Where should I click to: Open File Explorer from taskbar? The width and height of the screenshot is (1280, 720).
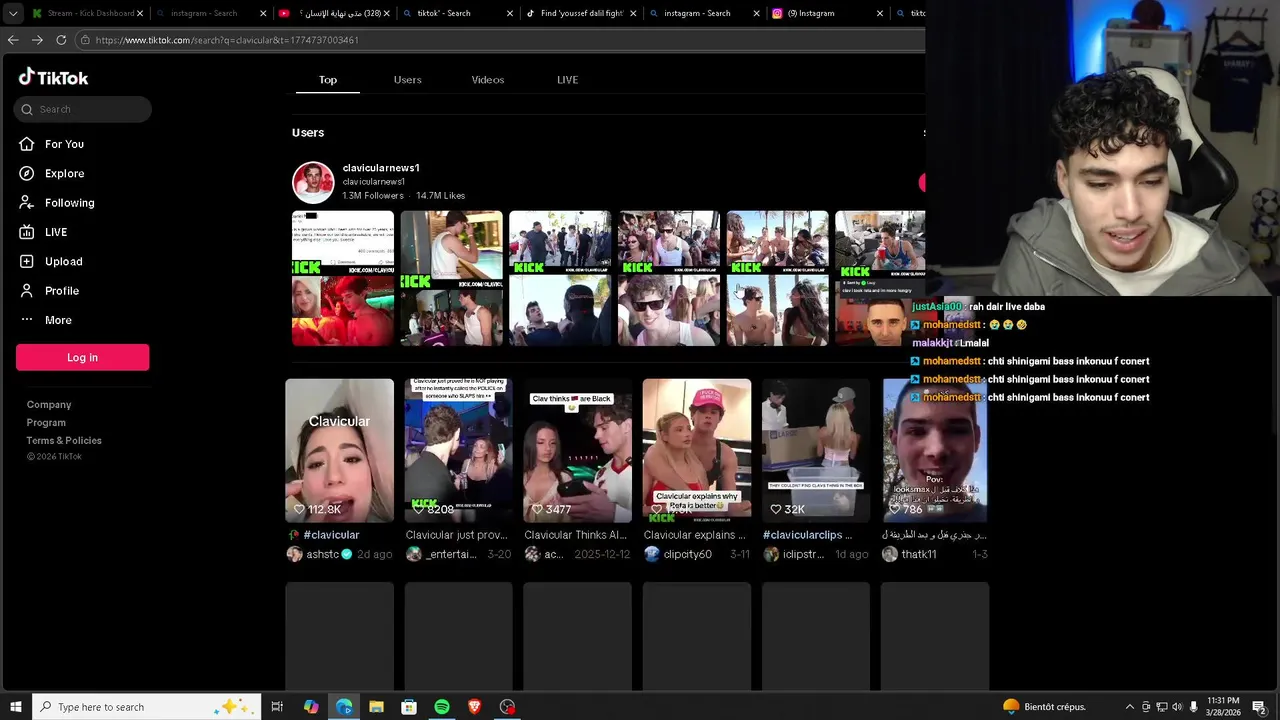coord(376,707)
